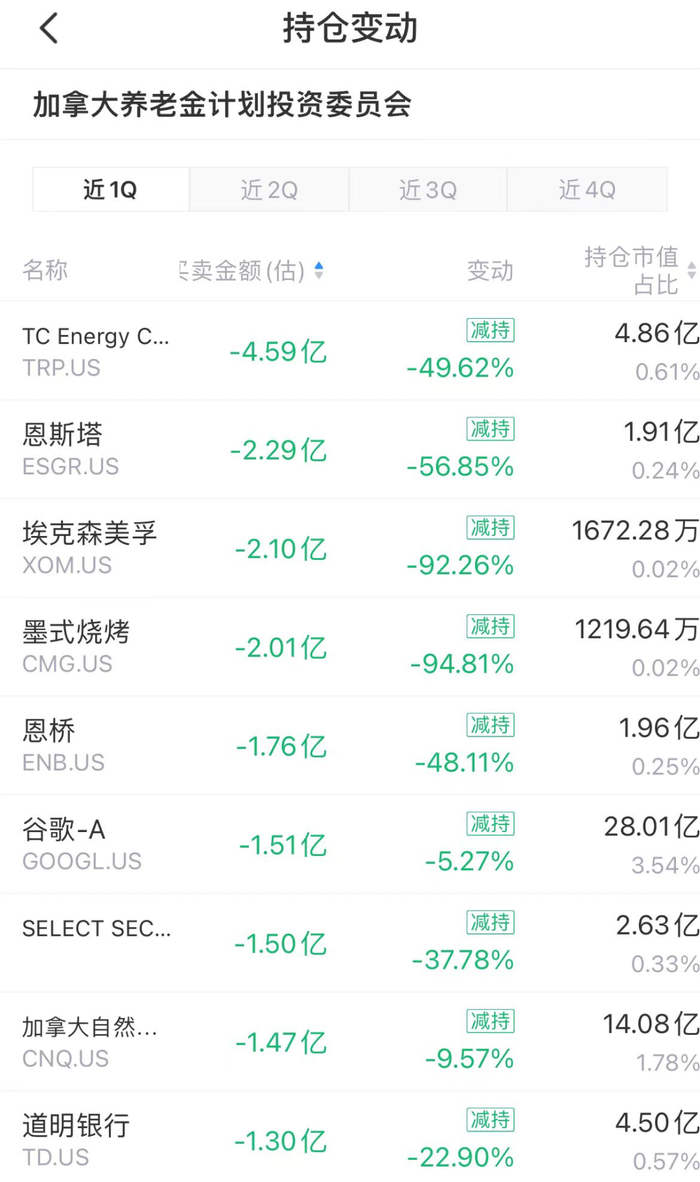
Task: Switch to the 近3Q tab
Action: pyautogui.click(x=428, y=190)
